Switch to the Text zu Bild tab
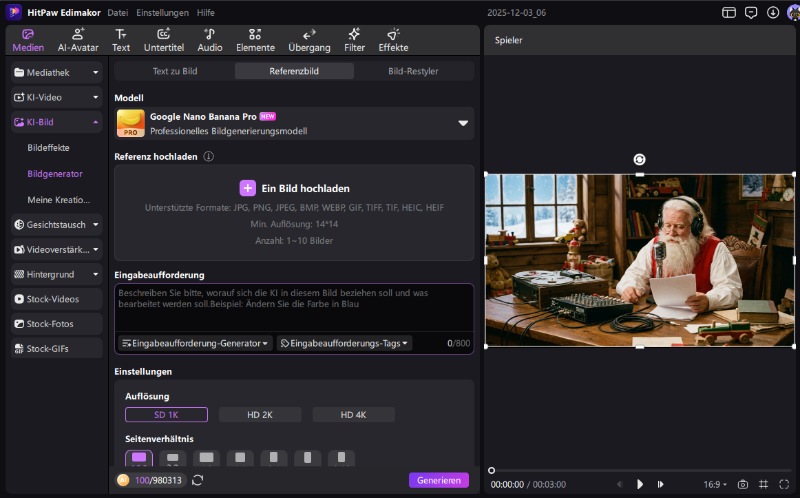This screenshot has width=800, height=498. click(174, 71)
